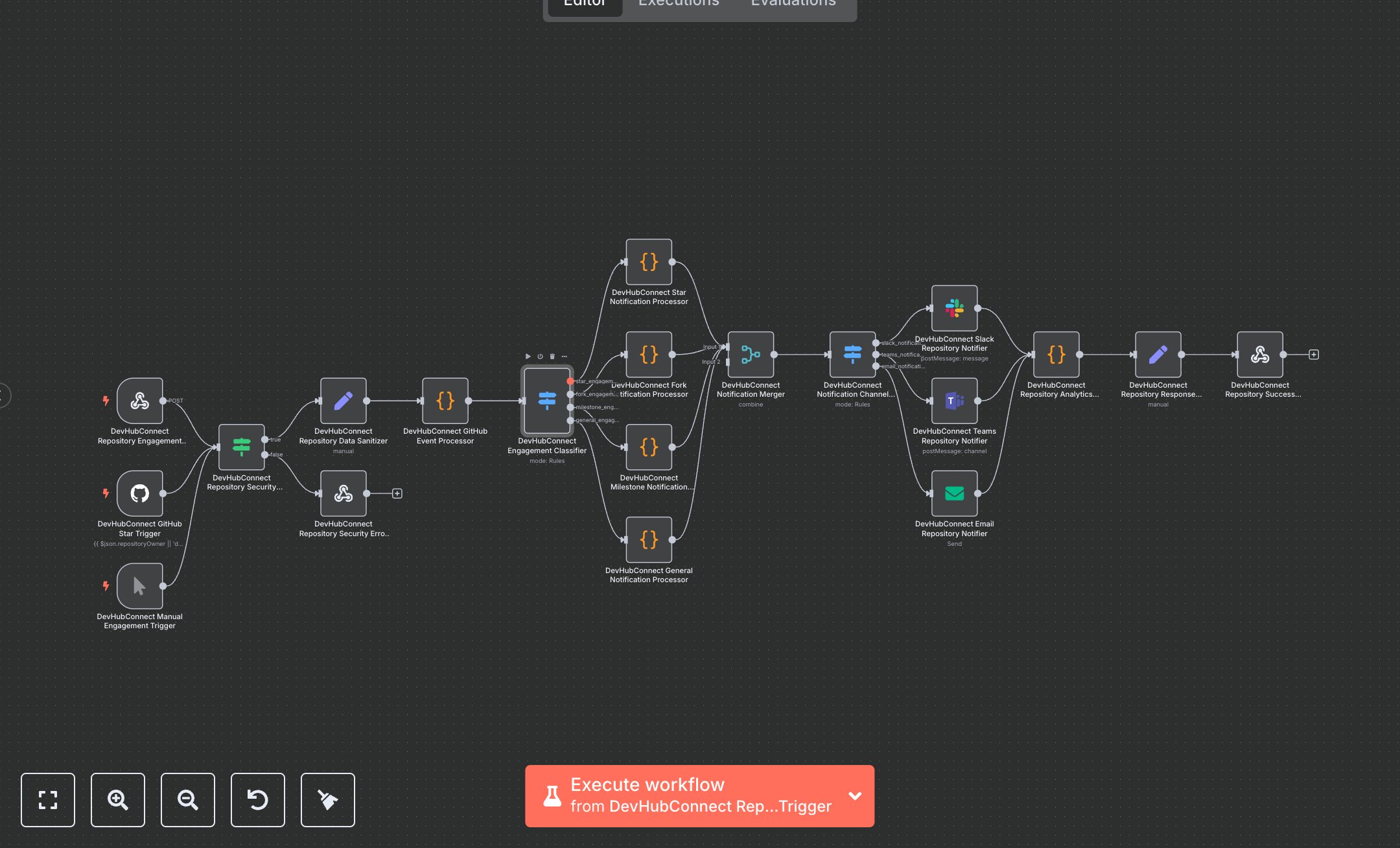Open the Execute workflow chevron dropdown
The width and height of the screenshot is (1400, 848).
click(854, 796)
